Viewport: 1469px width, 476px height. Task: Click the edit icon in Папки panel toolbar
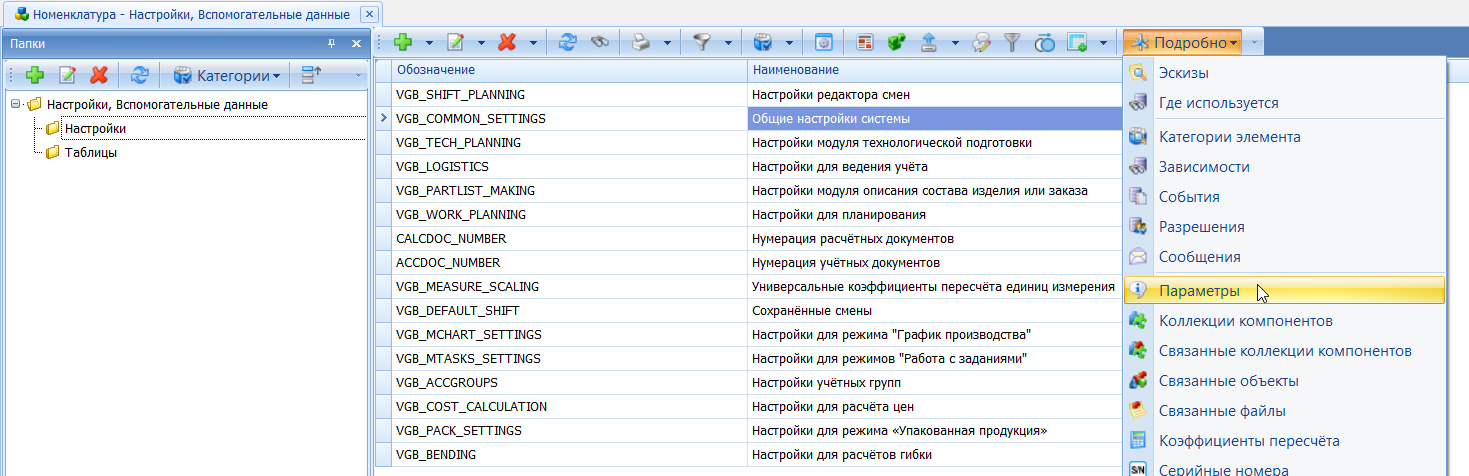click(68, 75)
